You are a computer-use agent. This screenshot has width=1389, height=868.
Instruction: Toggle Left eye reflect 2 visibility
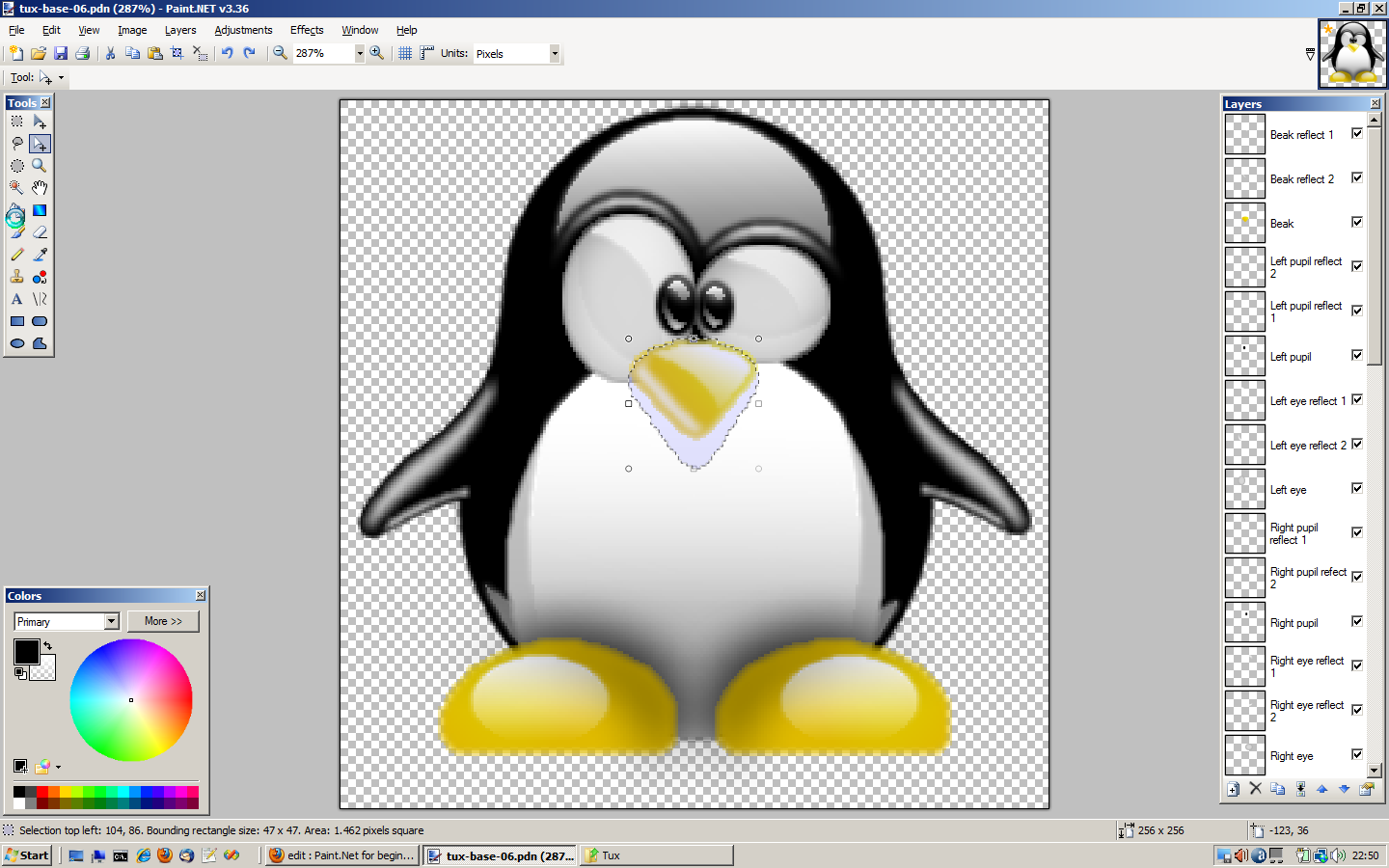coord(1357,444)
